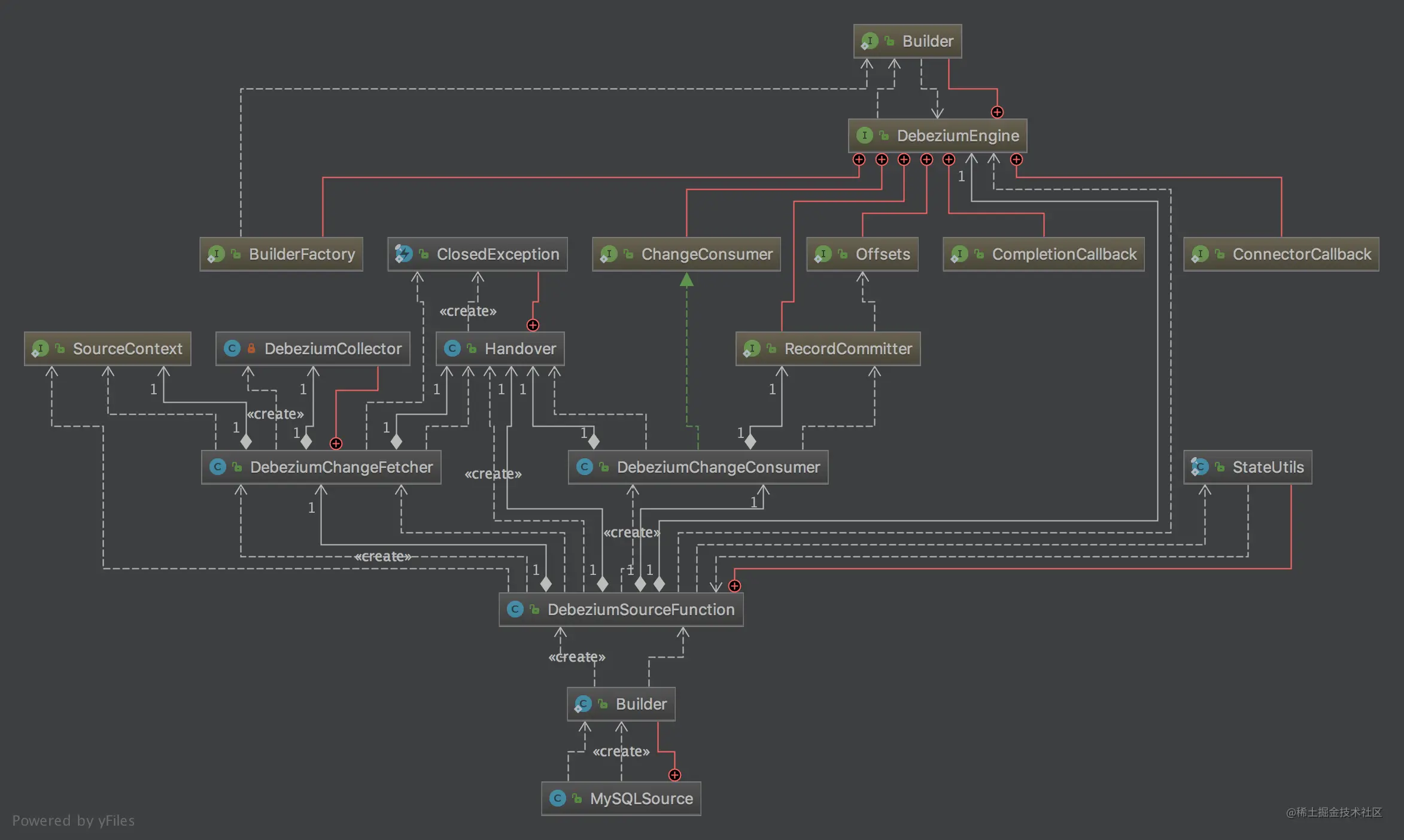Click the lock icon on DebeziumCollector node
Screen dimensions: 1404x840
coord(251,348)
